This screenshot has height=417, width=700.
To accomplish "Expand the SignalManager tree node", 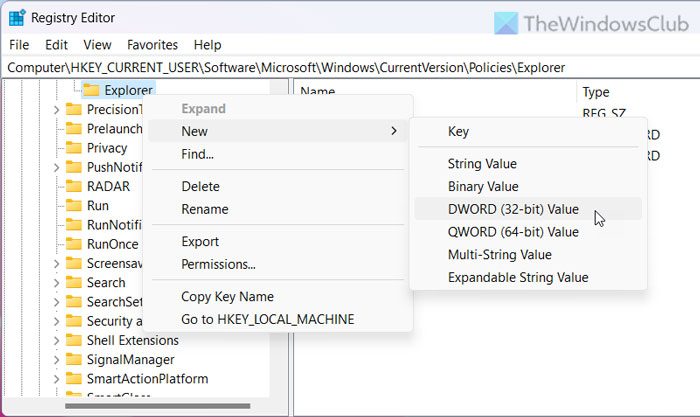I will tap(56, 359).
